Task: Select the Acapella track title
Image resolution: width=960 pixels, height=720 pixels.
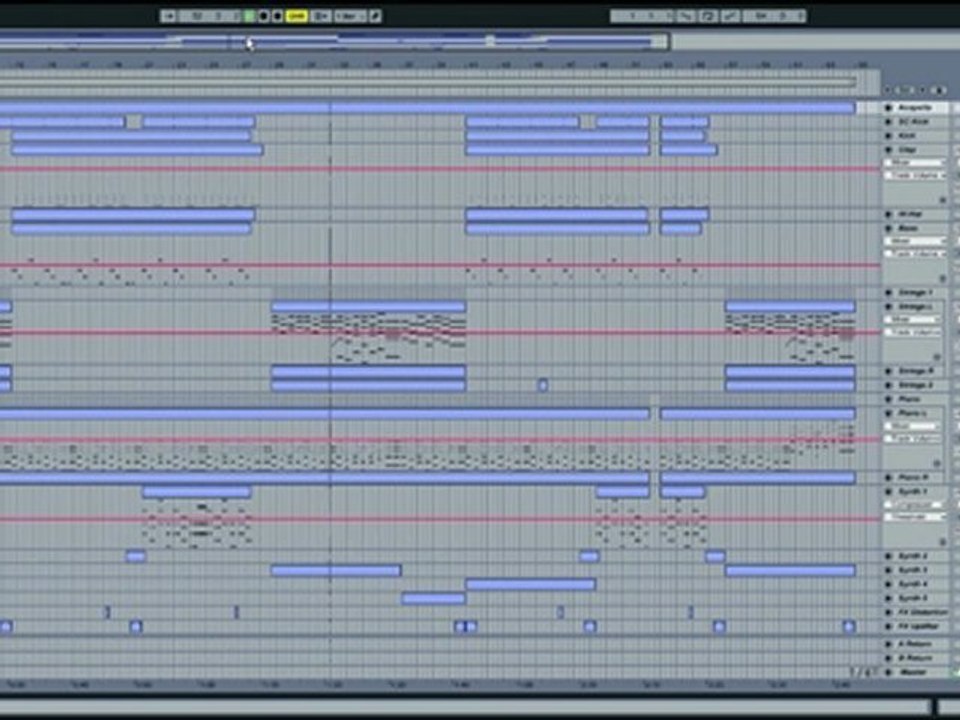Action: click(x=915, y=108)
